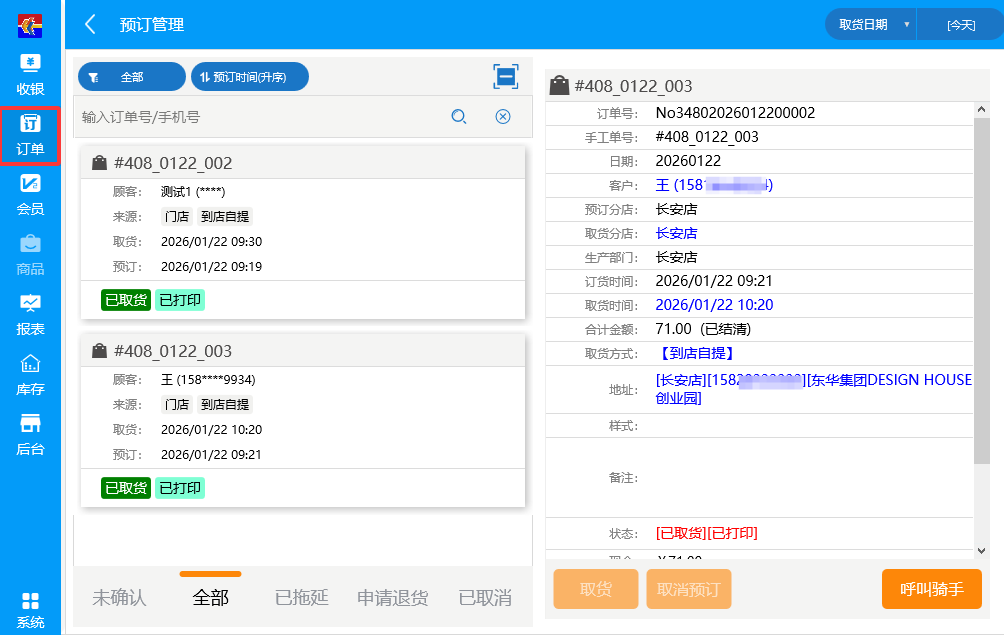The width and height of the screenshot is (1004, 635).
Task: Open the 系统 system menu
Action: pyautogui.click(x=30, y=611)
